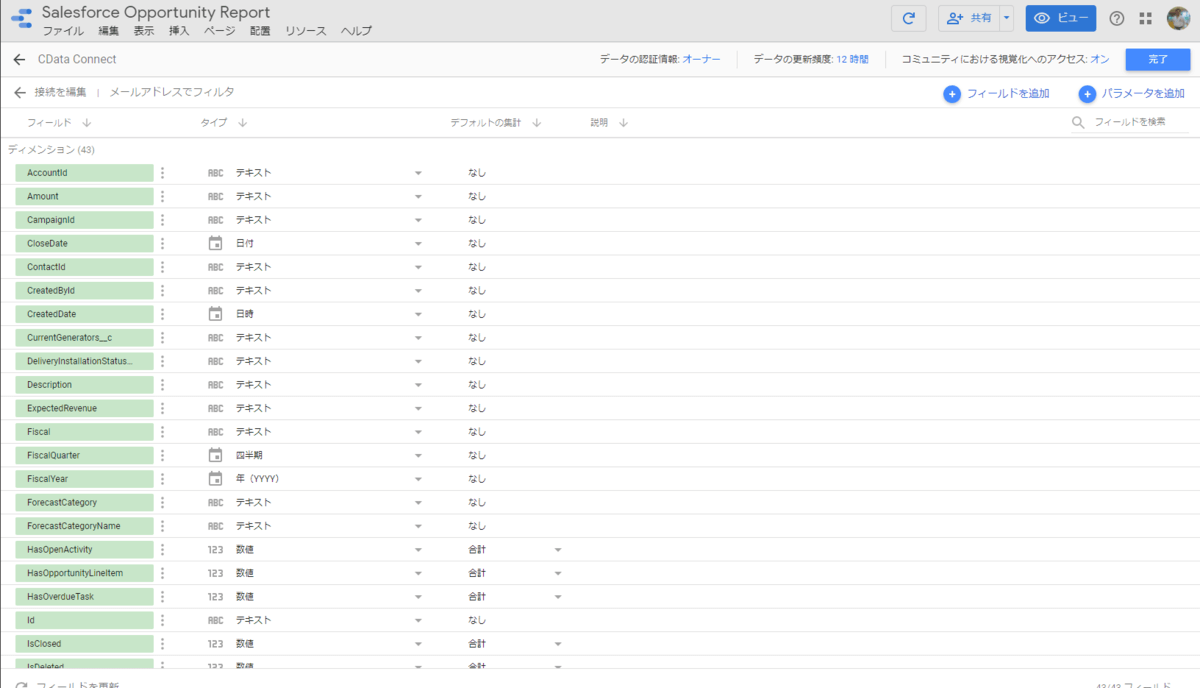This screenshot has width=1200, height=688.
Task: Click the フィールドを検索 search input
Action: 1142,122
